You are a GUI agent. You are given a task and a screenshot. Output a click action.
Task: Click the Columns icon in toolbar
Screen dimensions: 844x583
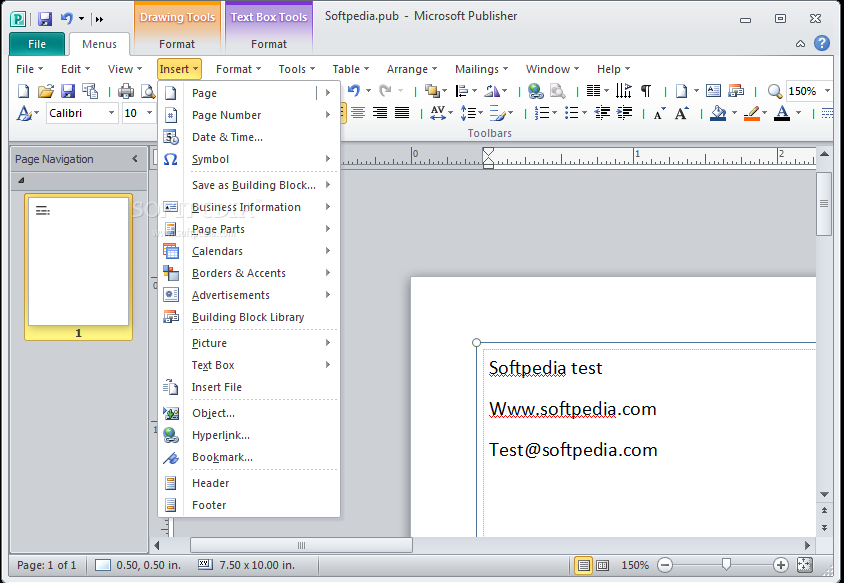[x=593, y=91]
